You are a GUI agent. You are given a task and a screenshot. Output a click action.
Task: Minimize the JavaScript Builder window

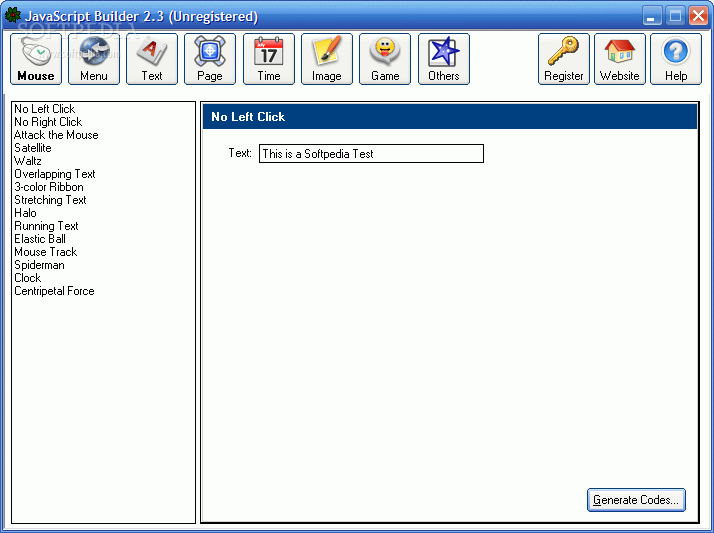click(652, 16)
